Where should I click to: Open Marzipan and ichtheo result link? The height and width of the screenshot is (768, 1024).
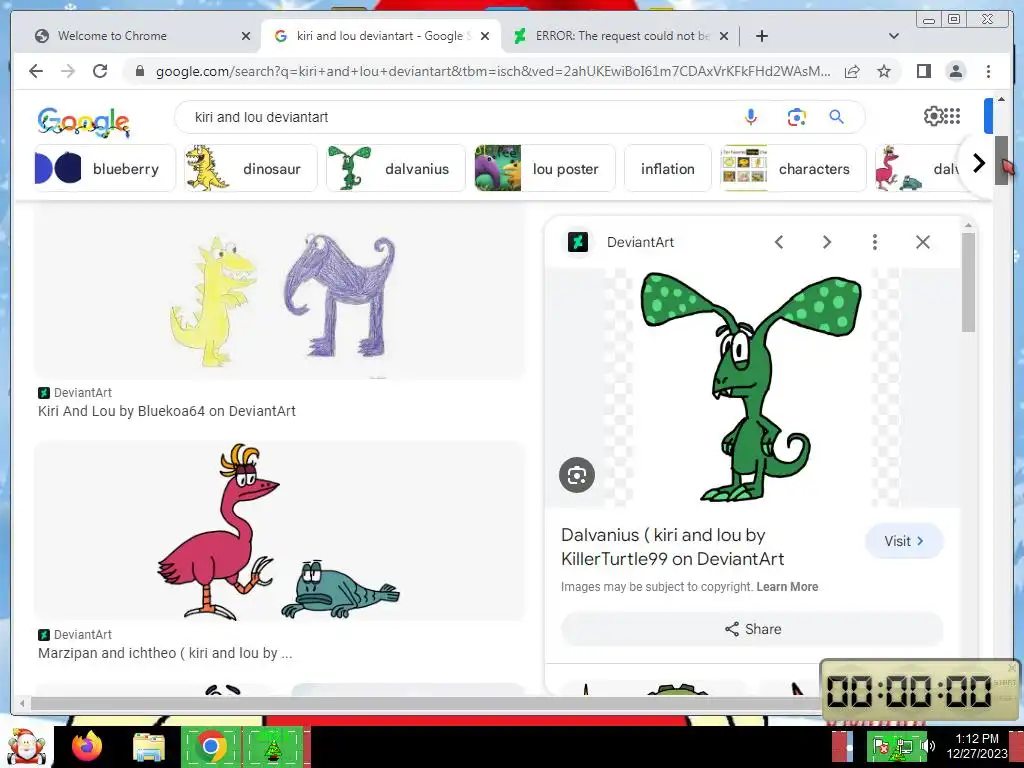click(165, 653)
